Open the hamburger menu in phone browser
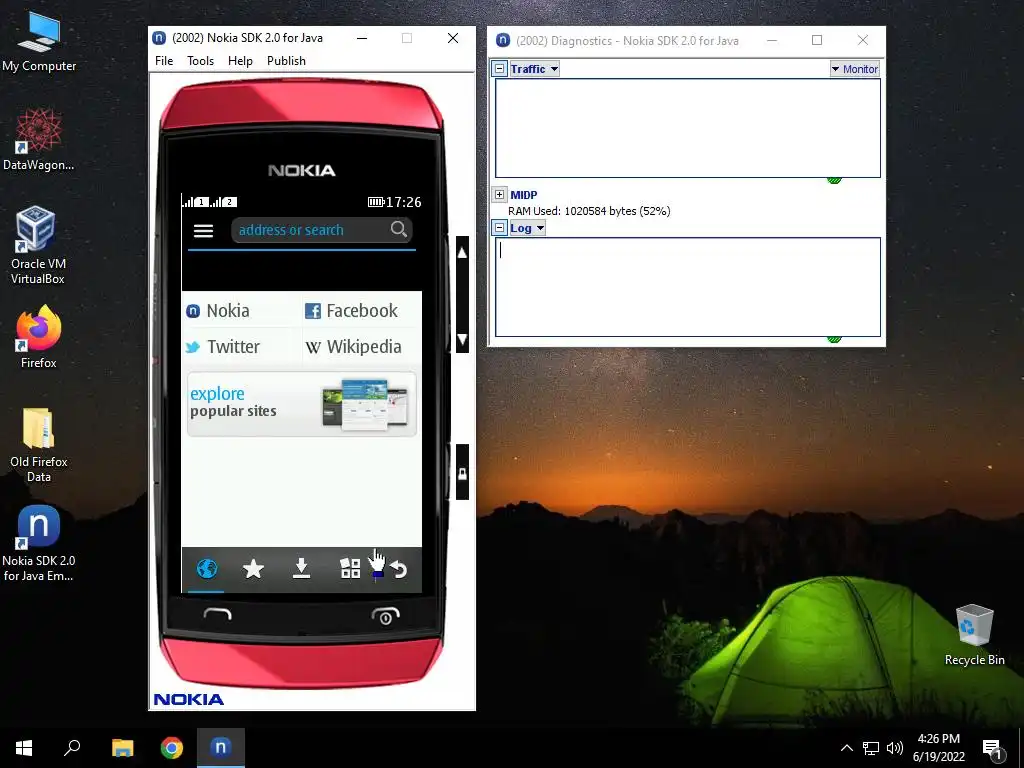Viewport: 1024px width, 768px height. tap(203, 231)
